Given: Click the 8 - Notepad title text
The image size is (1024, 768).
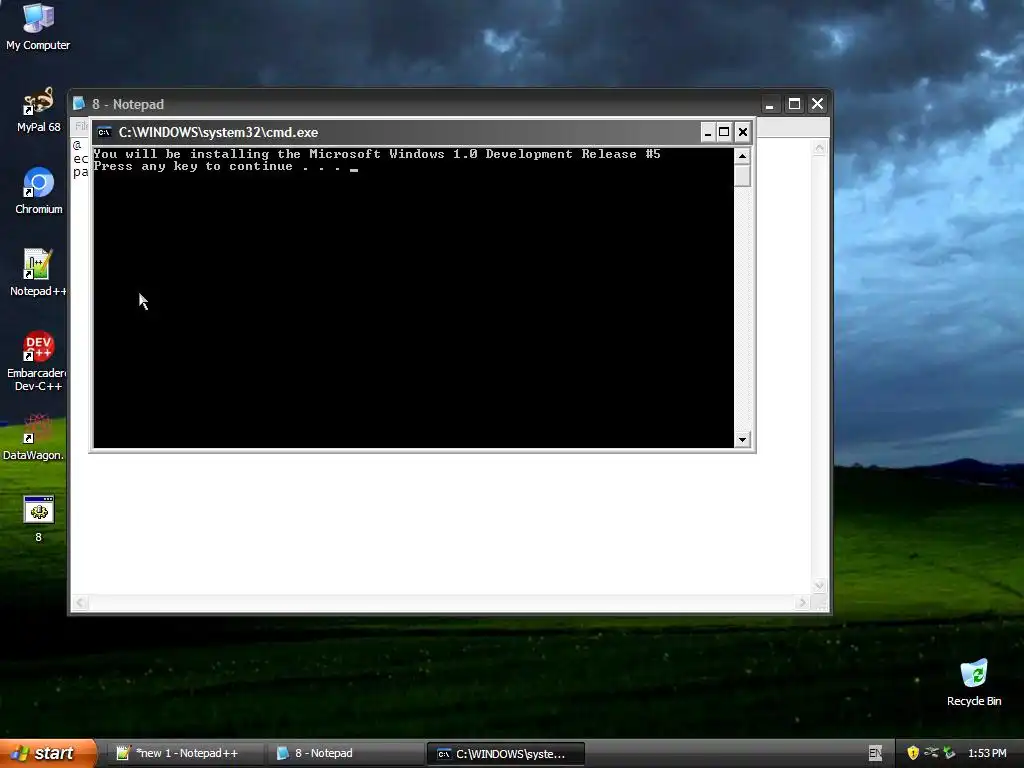Looking at the screenshot, I should point(128,104).
